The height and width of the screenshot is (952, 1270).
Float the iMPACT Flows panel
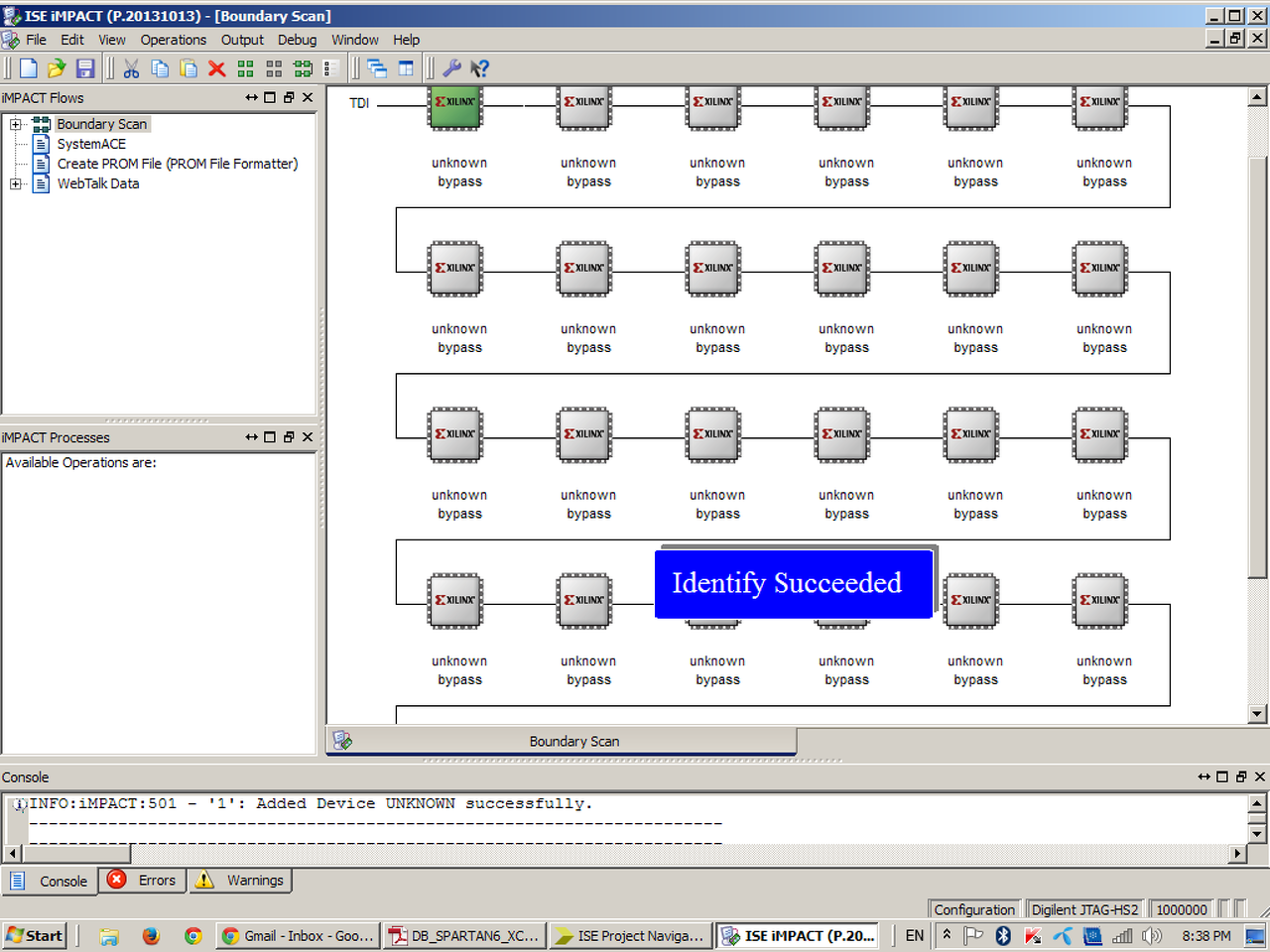(289, 97)
